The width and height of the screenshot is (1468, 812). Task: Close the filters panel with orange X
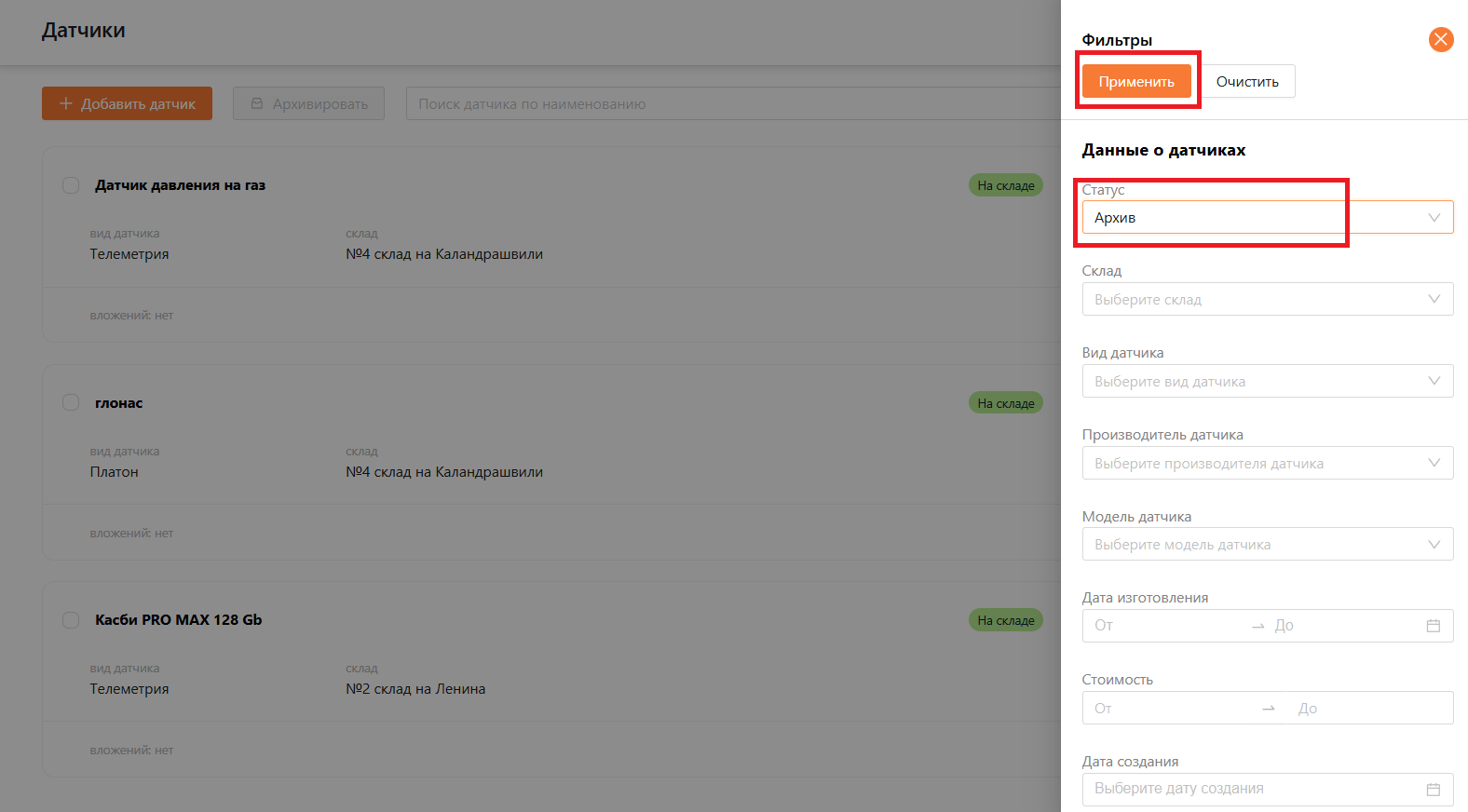pos(1440,39)
